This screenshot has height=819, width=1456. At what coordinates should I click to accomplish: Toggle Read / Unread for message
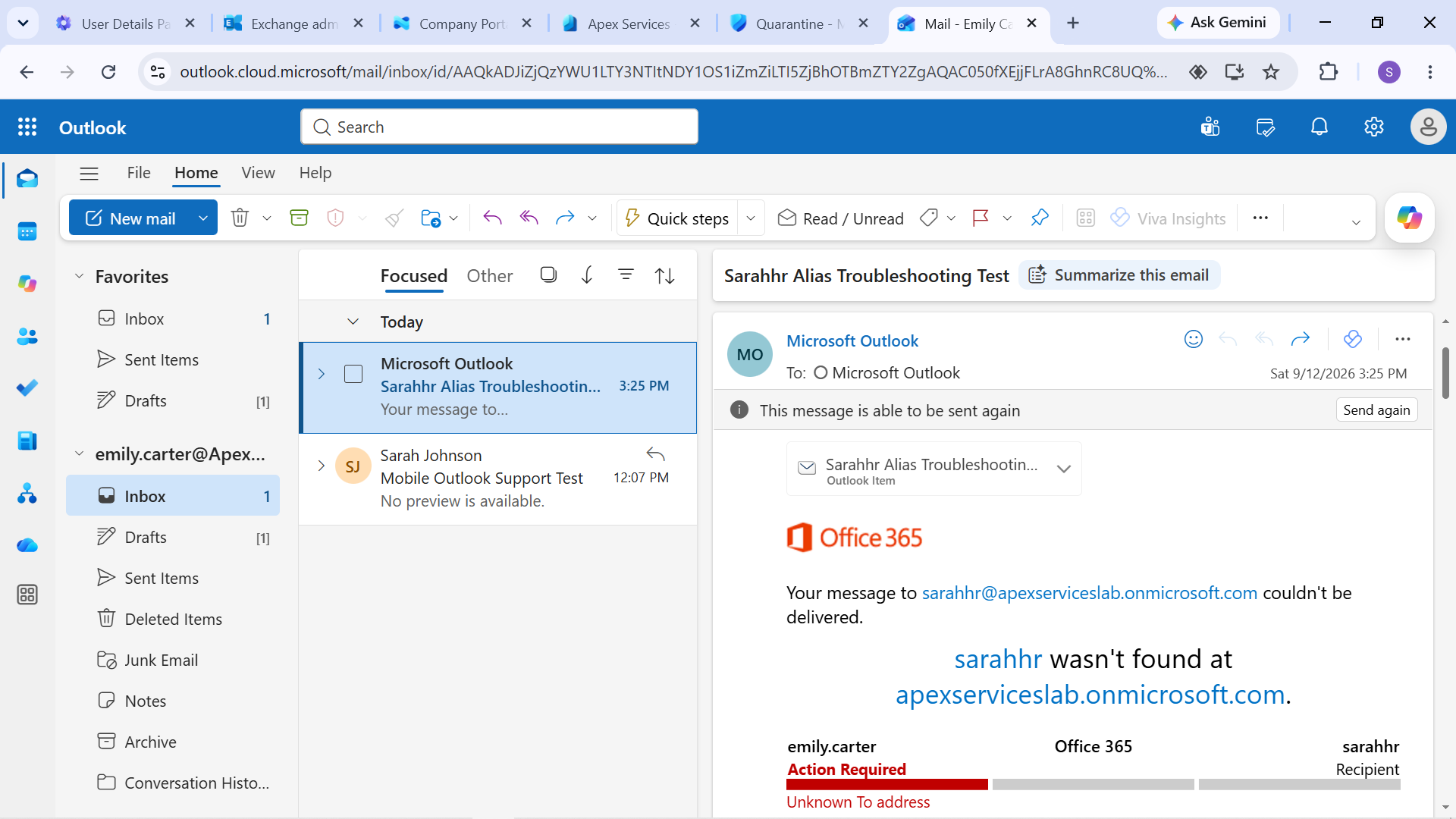click(x=841, y=218)
